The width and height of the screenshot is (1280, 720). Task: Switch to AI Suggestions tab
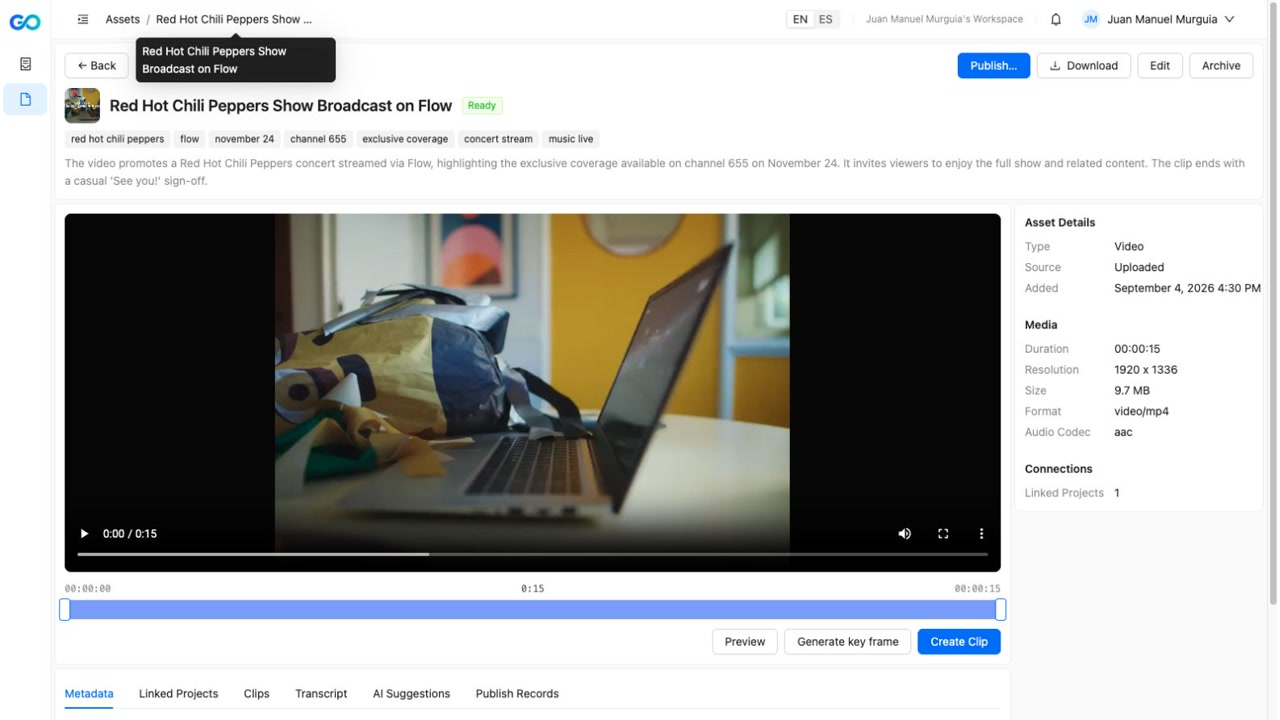coord(411,694)
